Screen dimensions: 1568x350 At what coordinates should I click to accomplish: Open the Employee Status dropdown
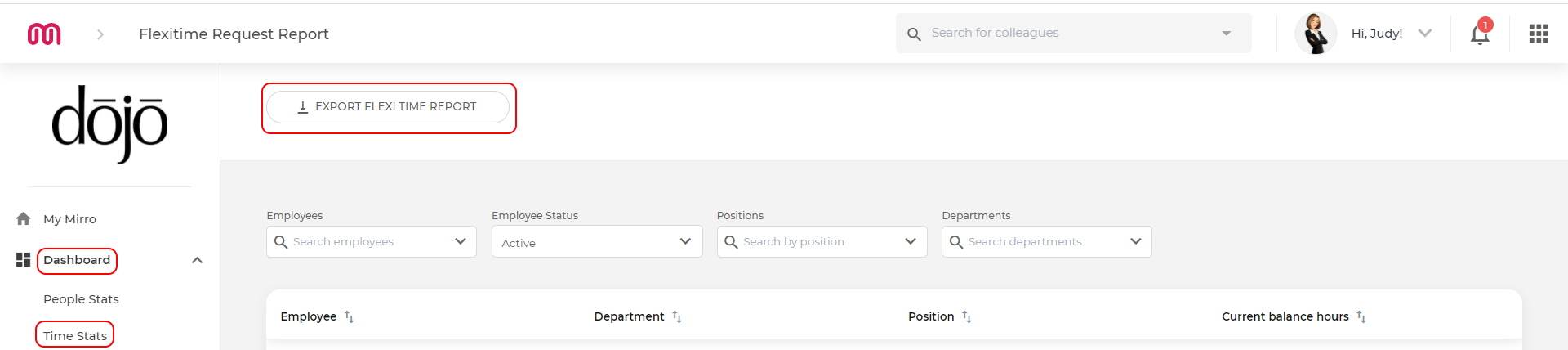tap(597, 242)
